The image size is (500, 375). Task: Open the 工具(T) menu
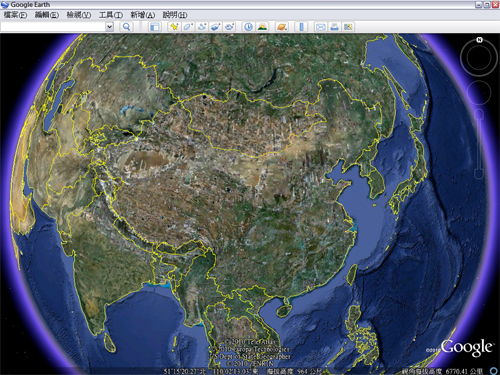pos(111,15)
